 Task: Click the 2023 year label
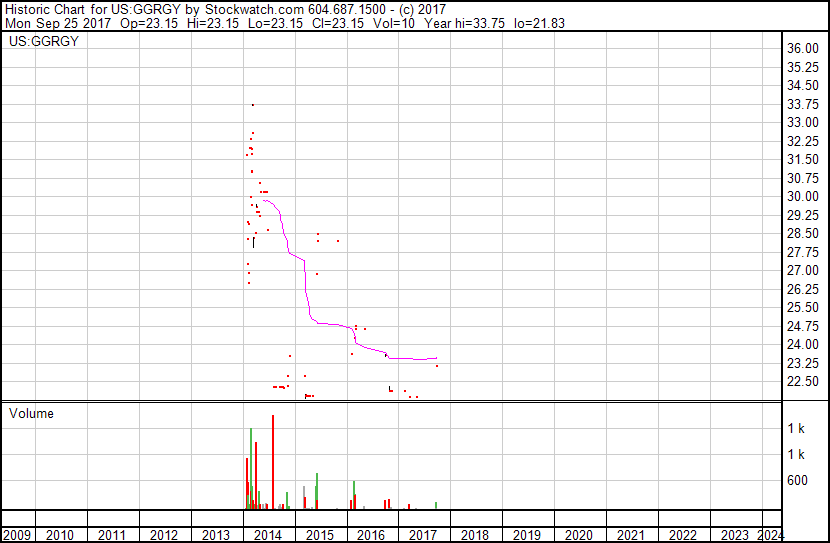click(735, 535)
